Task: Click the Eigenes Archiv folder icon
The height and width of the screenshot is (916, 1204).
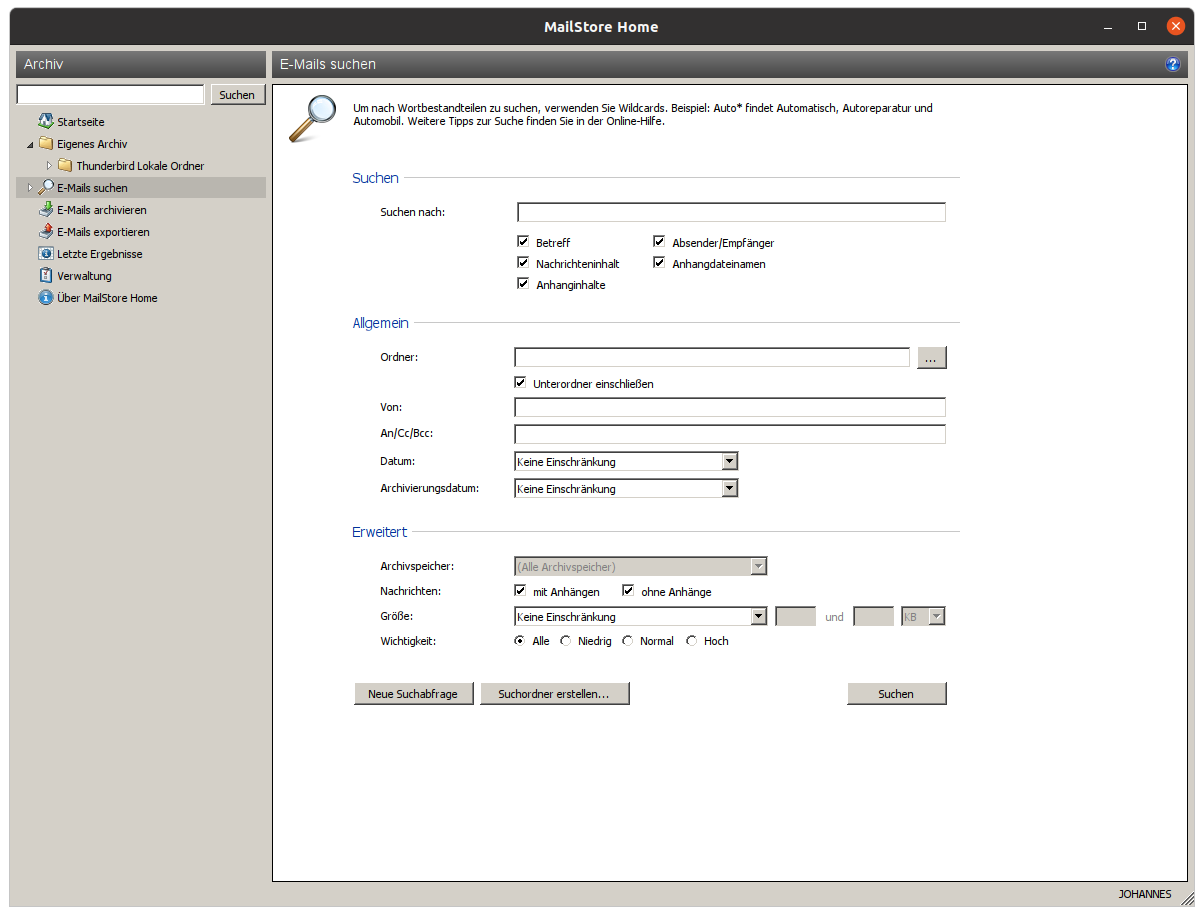Action: pyautogui.click(x=46, y=144)
